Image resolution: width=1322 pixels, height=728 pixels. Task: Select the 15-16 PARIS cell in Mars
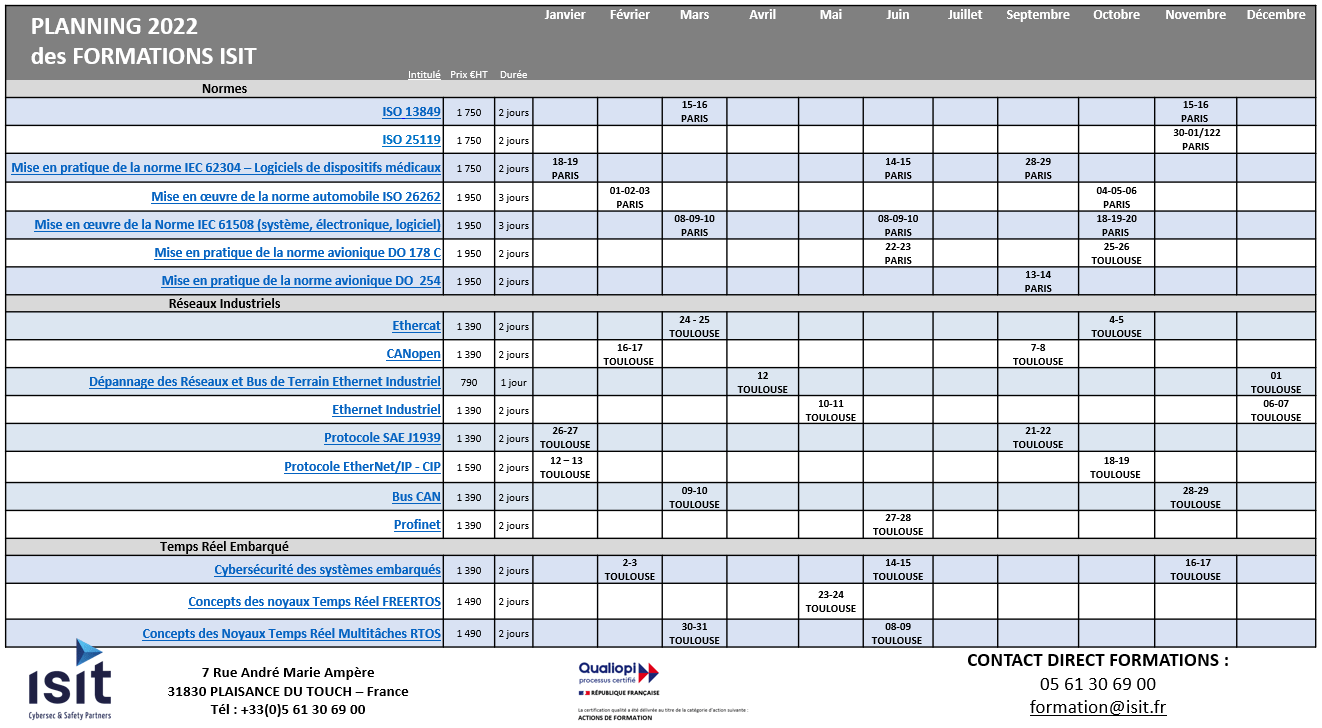(x=694, y=111)
